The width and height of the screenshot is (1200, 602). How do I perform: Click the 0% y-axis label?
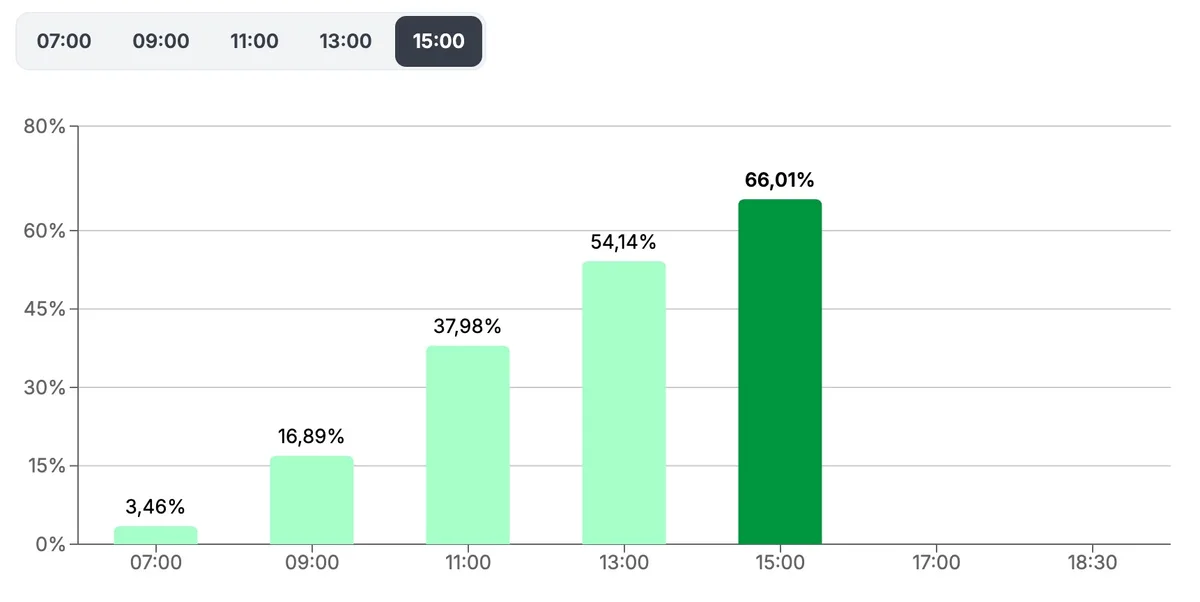click(x=50, y=545)
